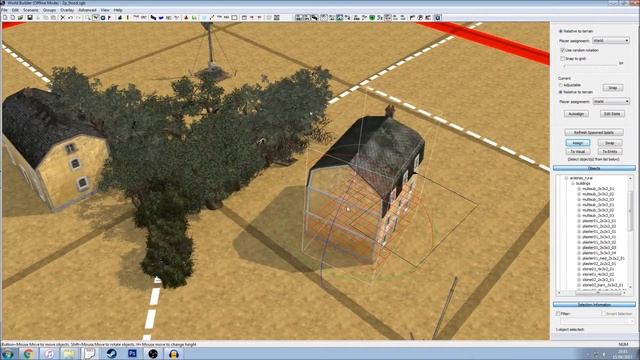Click the Edit State button
The image size is (640, 360).
pos(612,114)
